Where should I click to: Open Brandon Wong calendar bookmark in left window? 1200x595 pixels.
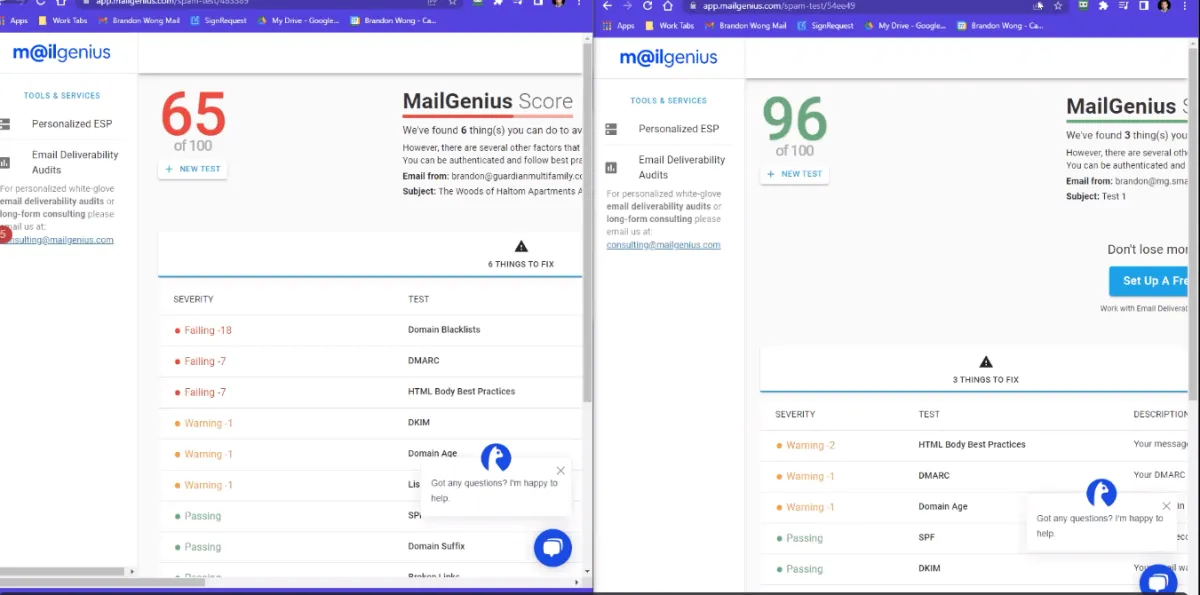(393, 21)
